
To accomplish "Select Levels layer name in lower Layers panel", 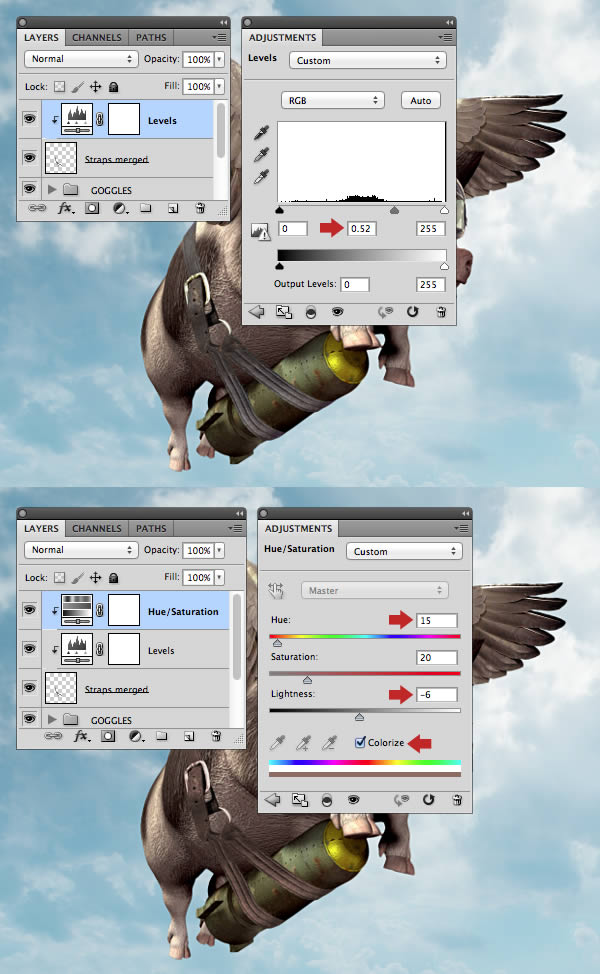I will point(161,650).
